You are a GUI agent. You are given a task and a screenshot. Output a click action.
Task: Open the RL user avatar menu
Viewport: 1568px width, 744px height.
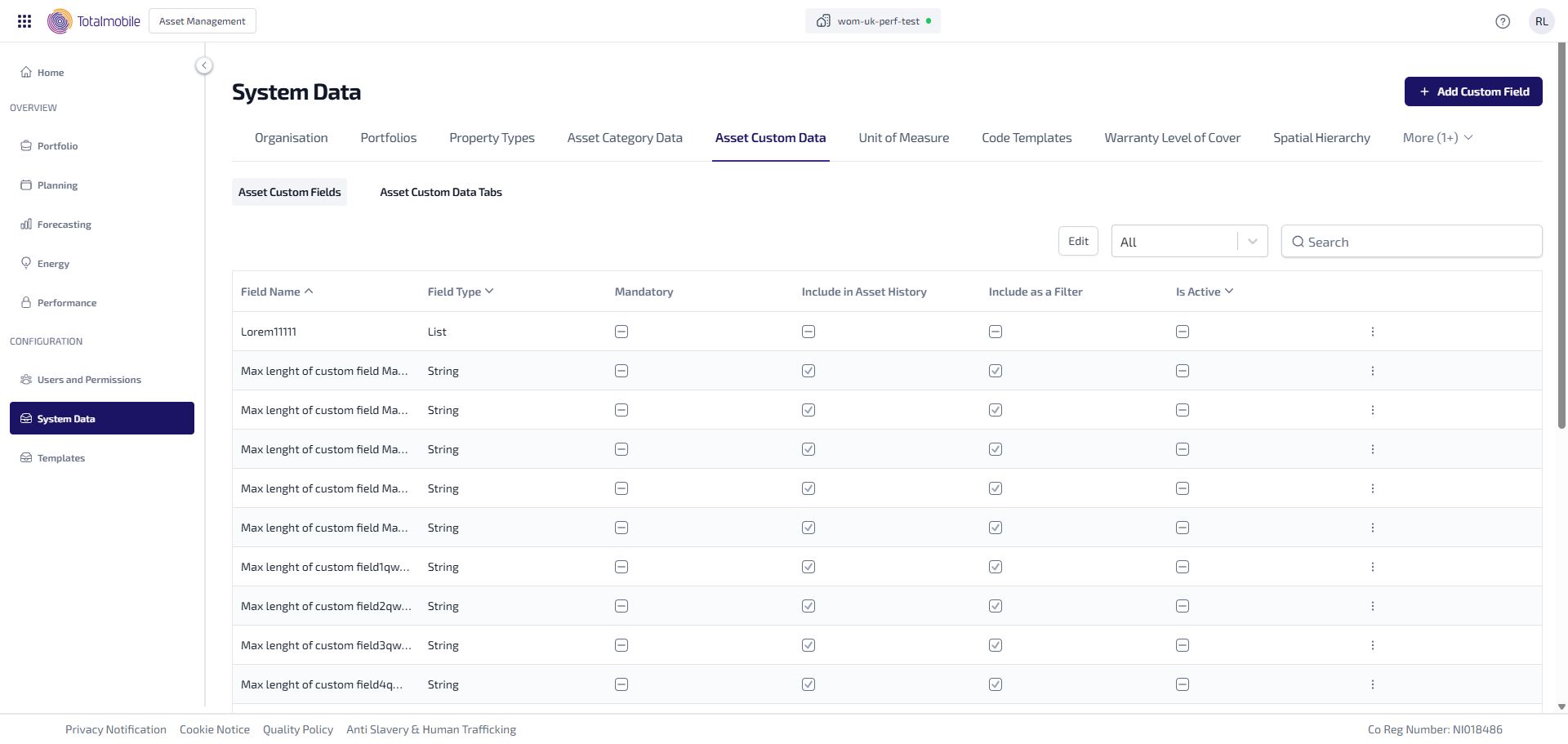click(x=1541, y=21)
